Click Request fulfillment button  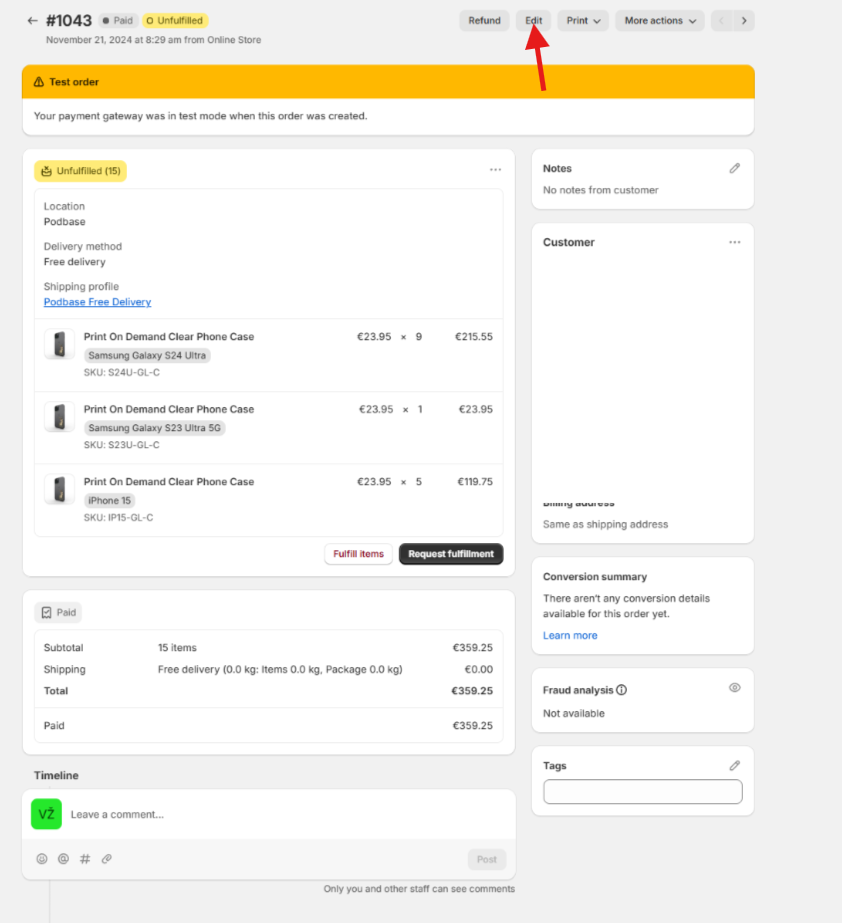point(451,554)
